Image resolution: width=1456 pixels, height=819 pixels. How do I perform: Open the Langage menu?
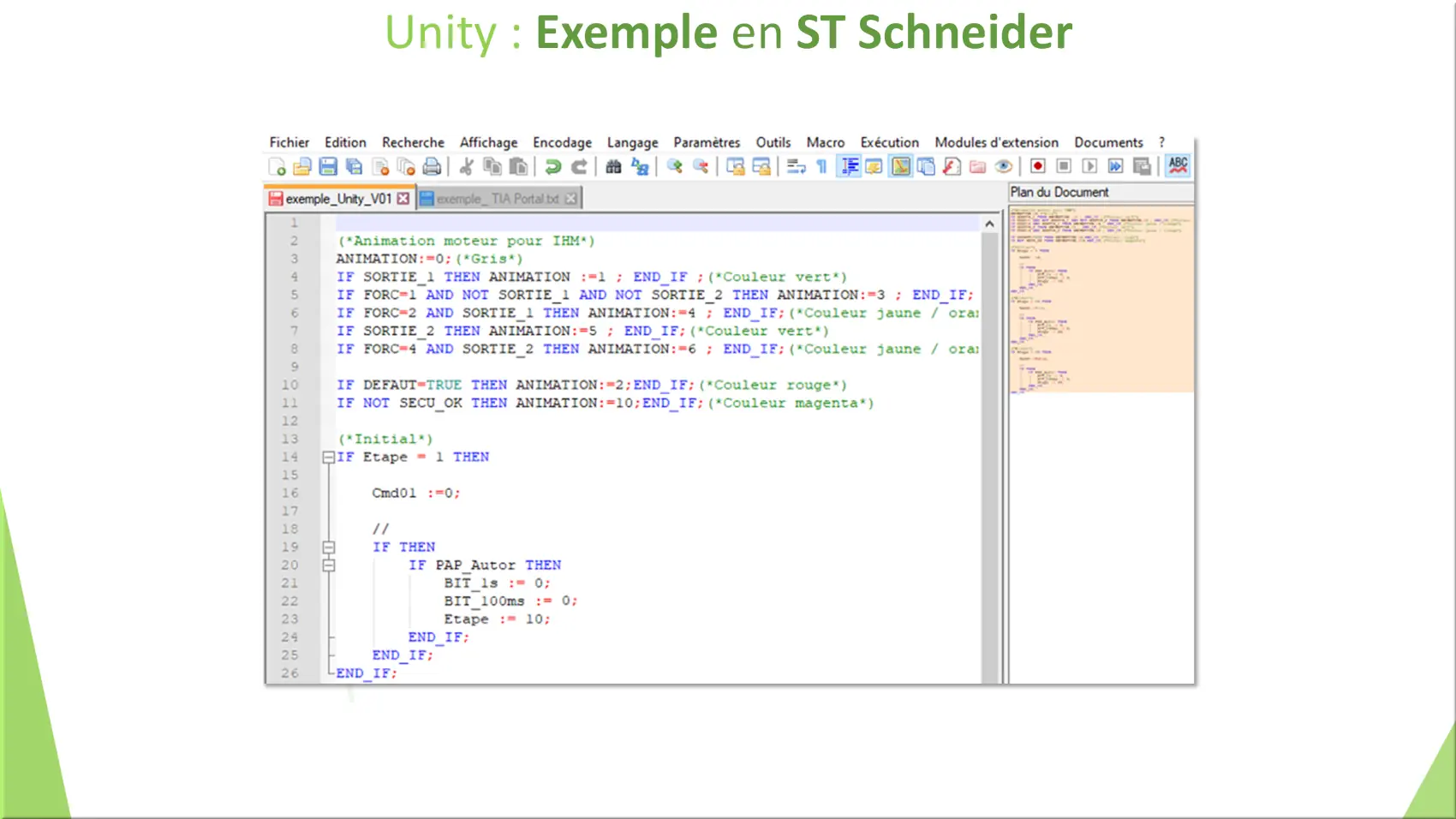(633, 142)
